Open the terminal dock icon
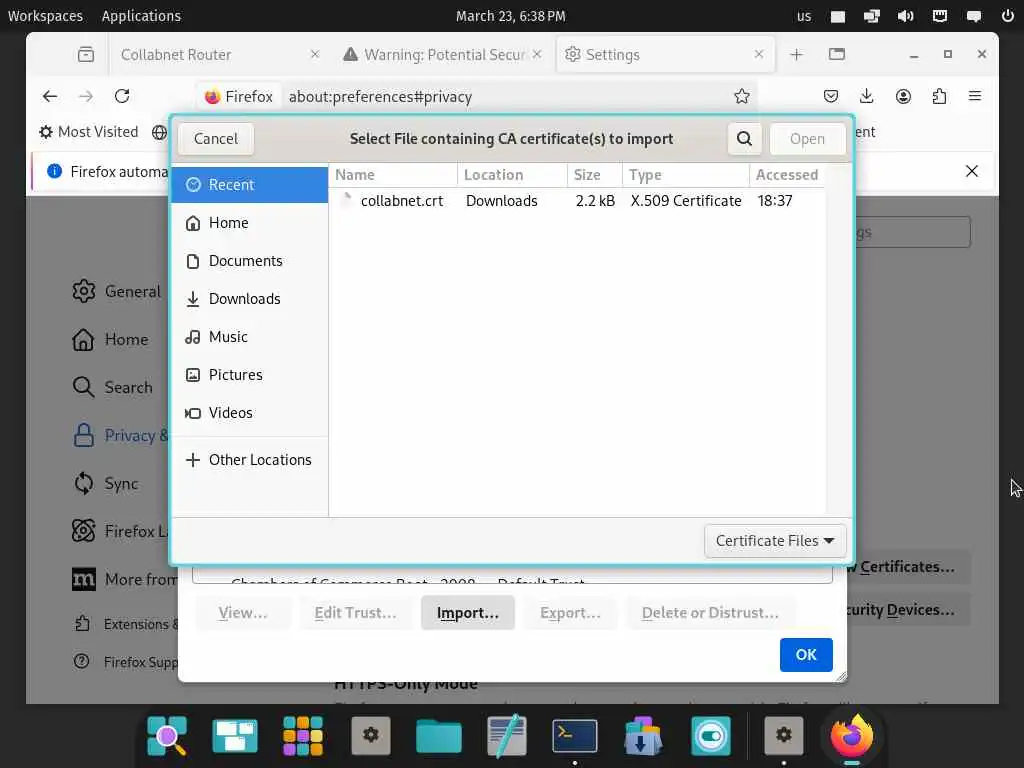Image resolution: width=1024 pixels, height=768 pixels. pyautogui.click(x=575, y=736)
